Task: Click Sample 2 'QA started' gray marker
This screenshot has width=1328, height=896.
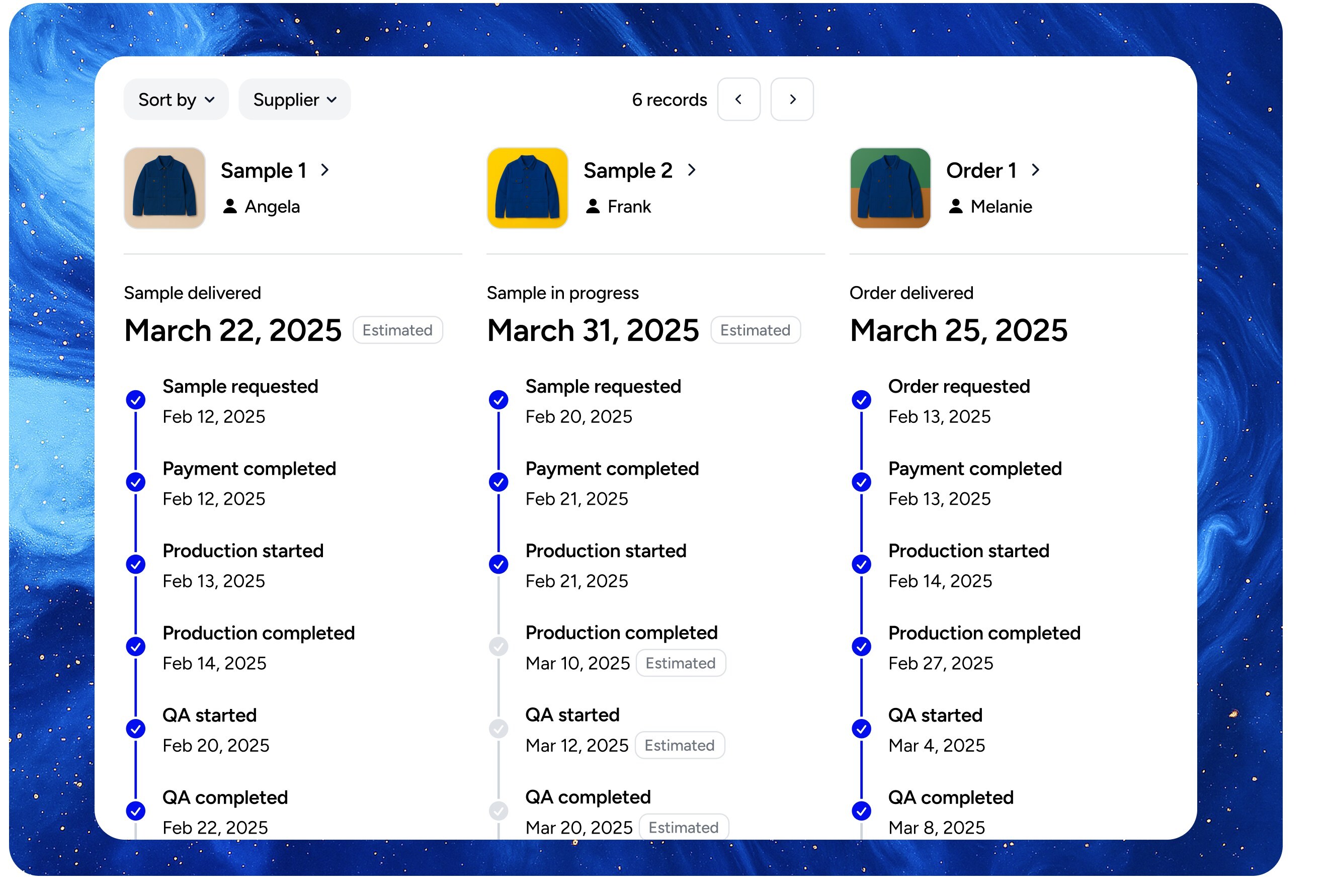Action: [499, 729]
